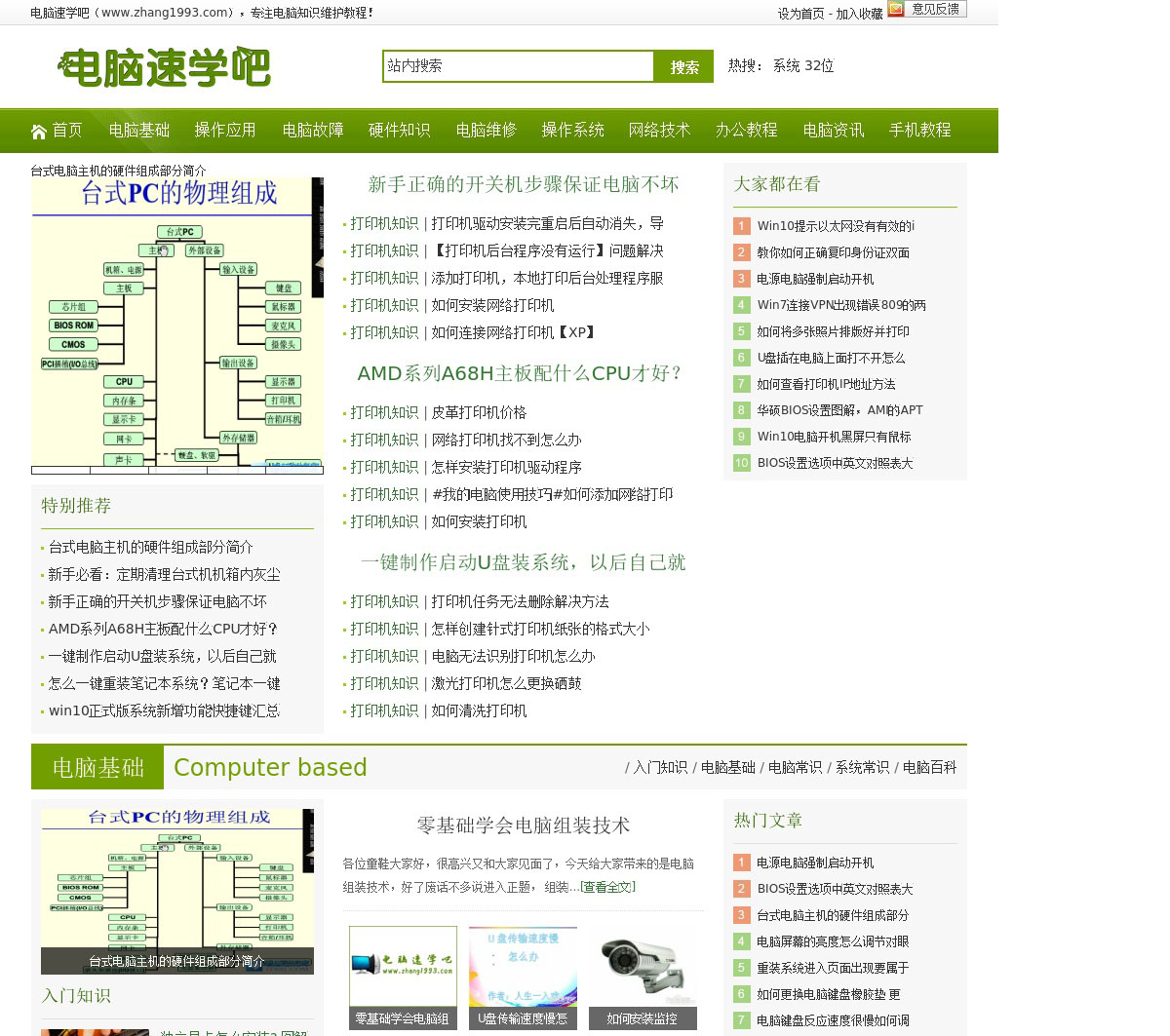Open the 查看全文 read more link
Image resolution: width=1170 pixels, height=1036 pixels.
click(x=607, y=887)
